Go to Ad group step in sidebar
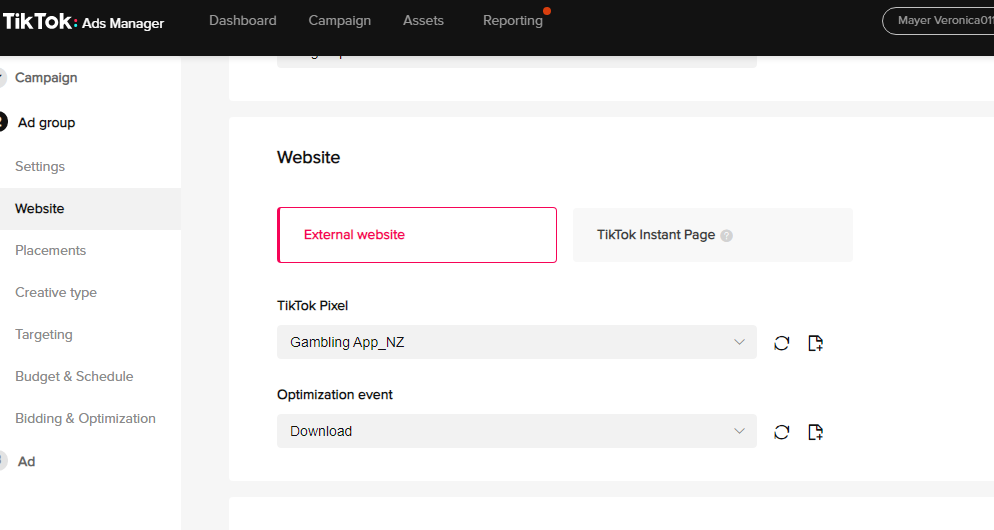Image resolution: width=994 pixels, height=530 pixels. pos(46,122)
